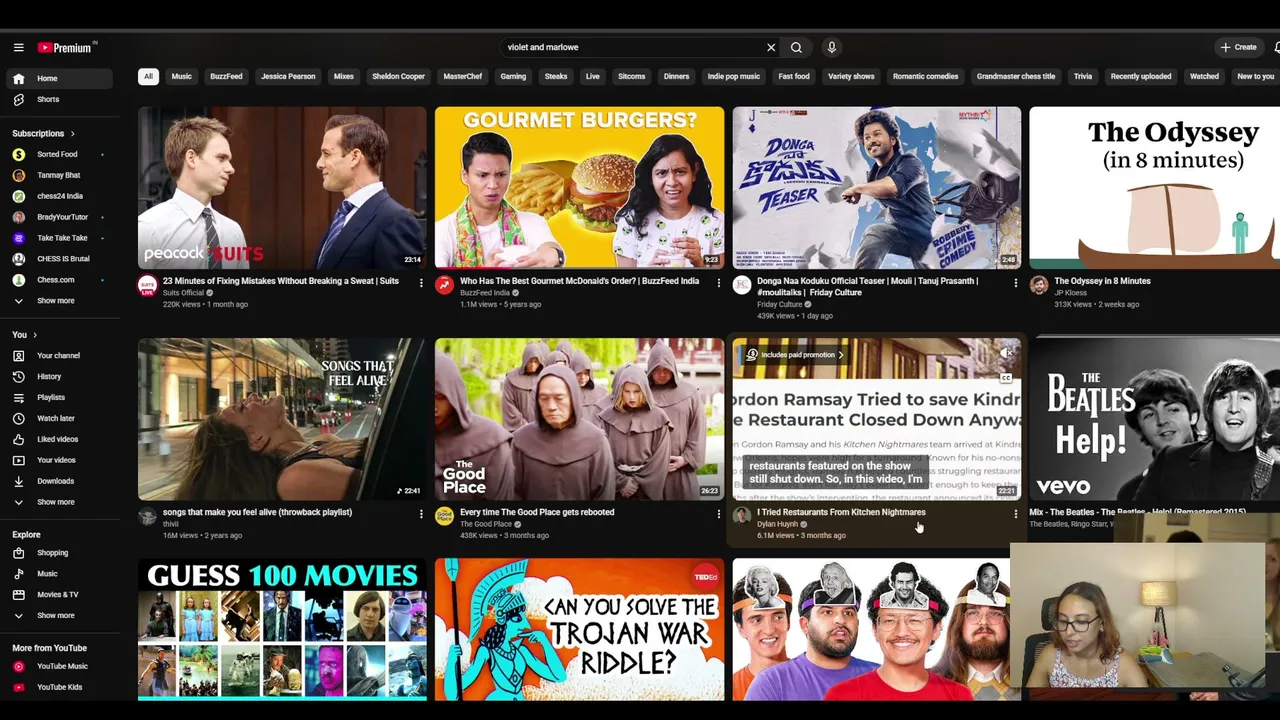1280x720 pixels.
Task: Open Tanmay Bhat subscription
Action: 60,175
